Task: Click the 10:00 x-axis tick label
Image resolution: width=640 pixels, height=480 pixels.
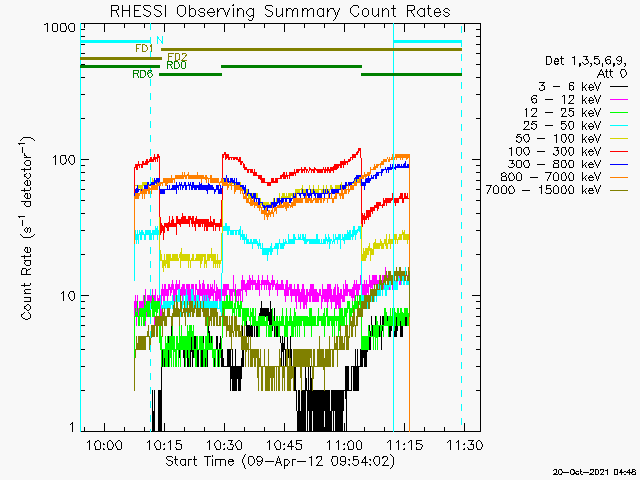Action: click(x=104, y=444)
